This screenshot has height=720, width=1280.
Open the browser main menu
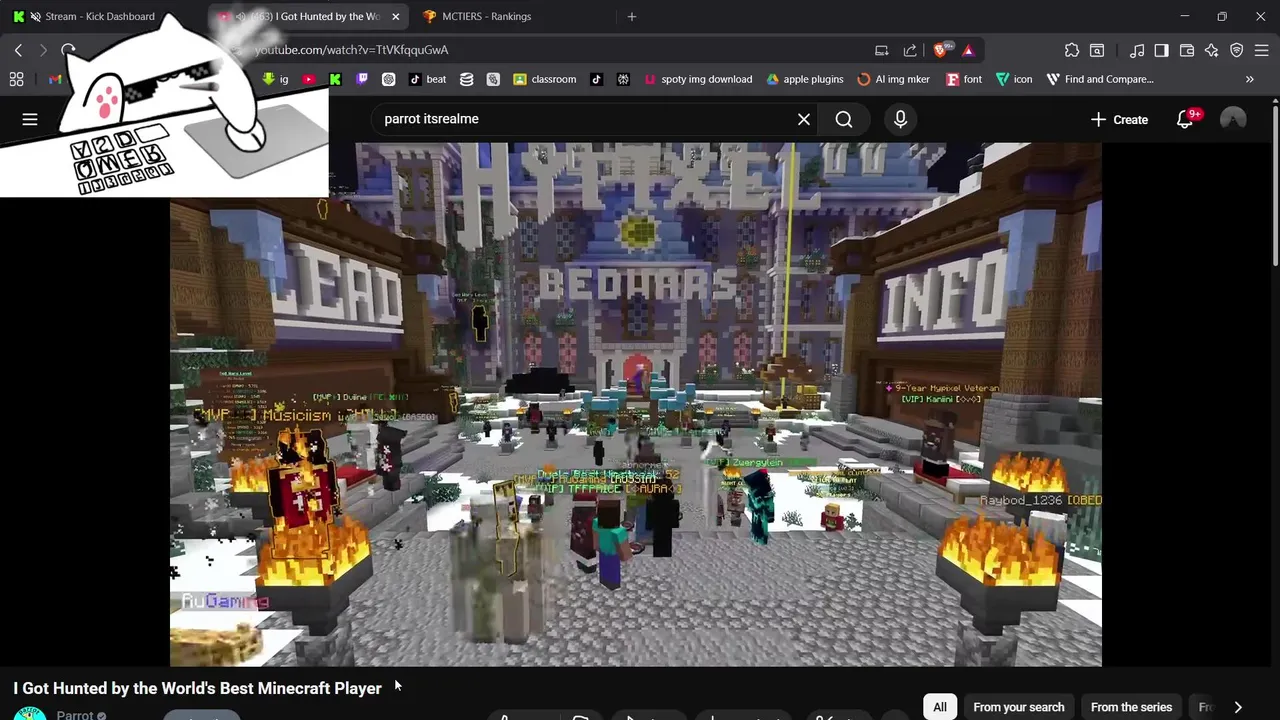1262,50
